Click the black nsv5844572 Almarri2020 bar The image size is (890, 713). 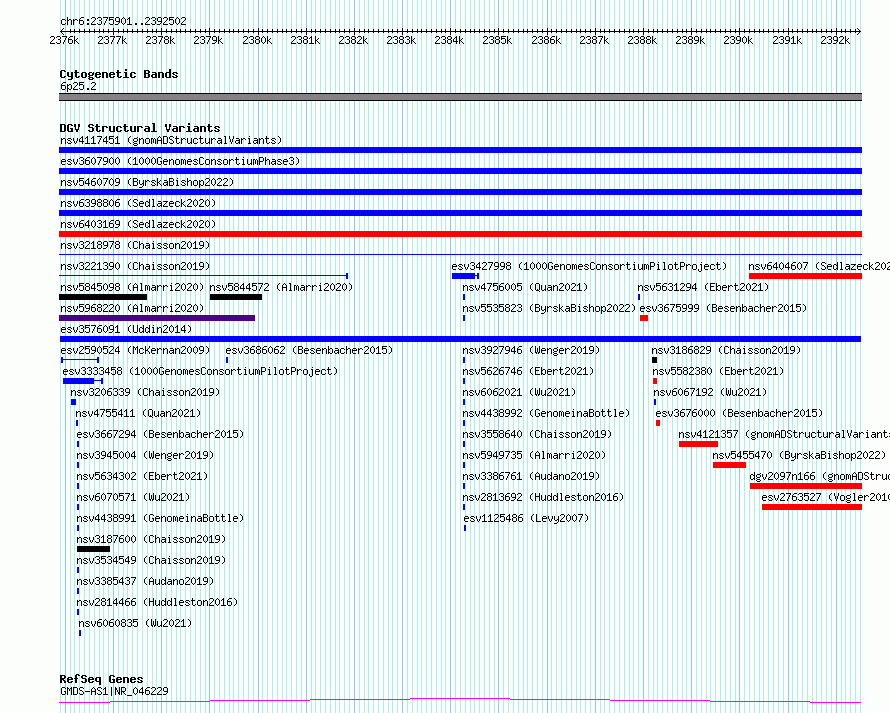[x=236, y=297]
